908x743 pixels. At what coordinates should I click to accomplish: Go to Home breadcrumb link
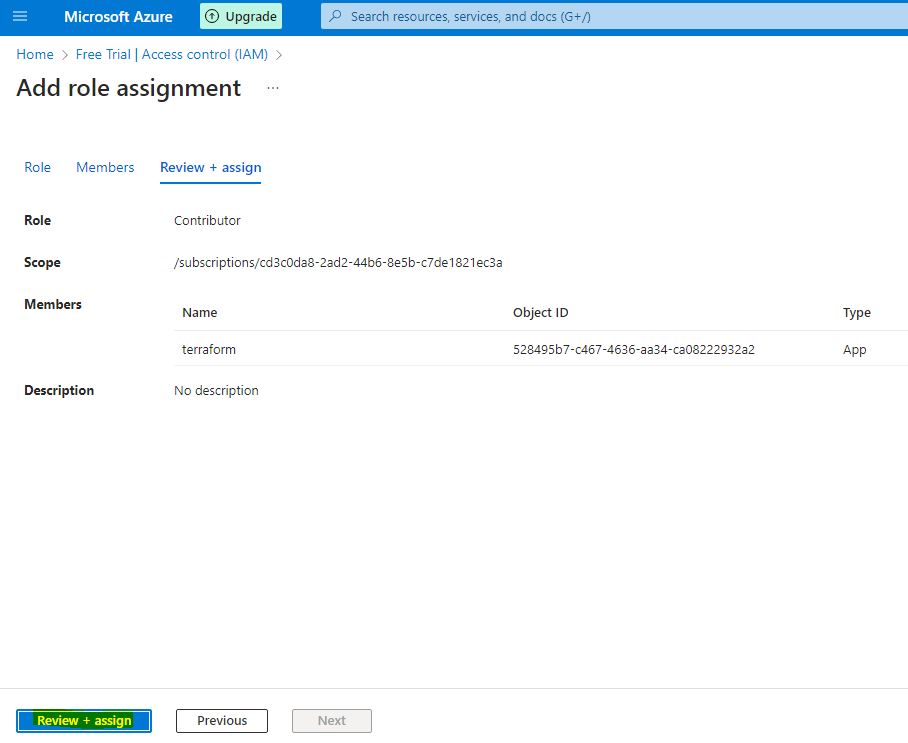click(x=35, y=55)
